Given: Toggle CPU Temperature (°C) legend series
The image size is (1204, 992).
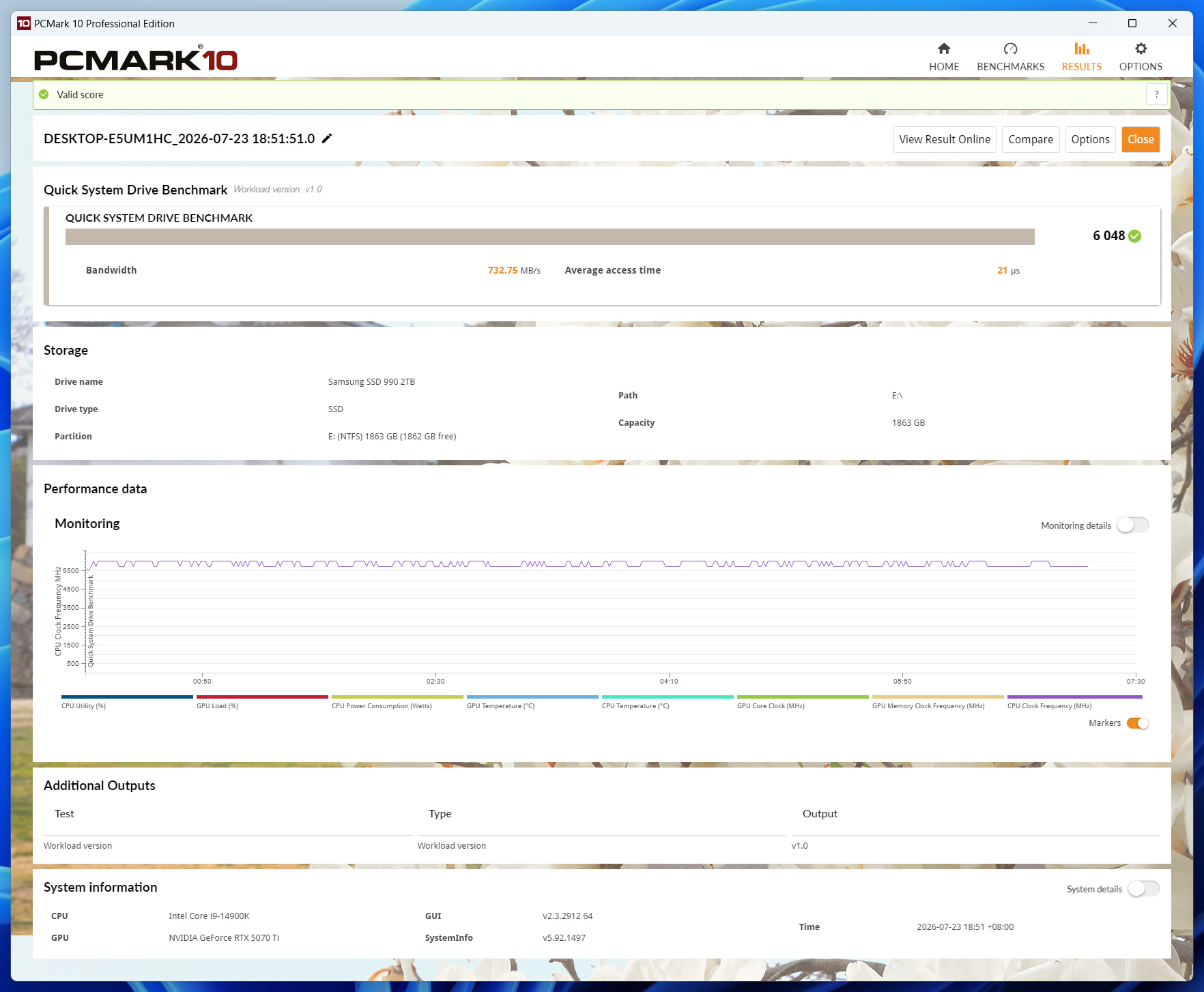Looking at the screenshot, I should pos(668,702).
